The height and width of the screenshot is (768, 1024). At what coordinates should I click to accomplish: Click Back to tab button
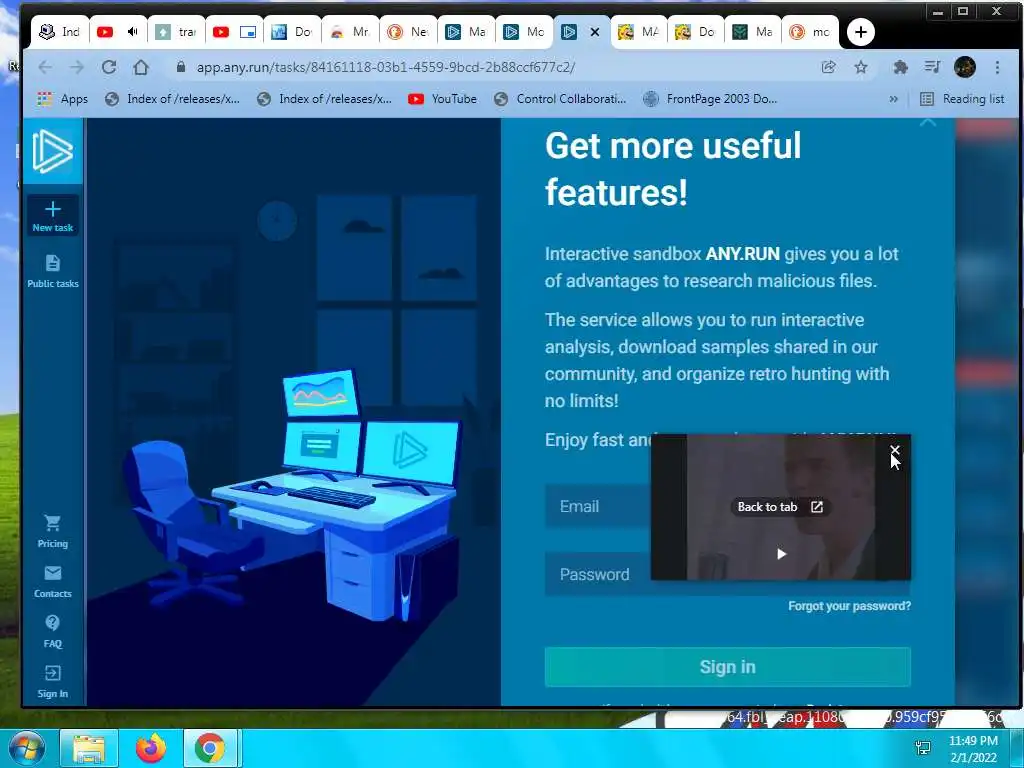pyautogui.click(x=780, y=507)
